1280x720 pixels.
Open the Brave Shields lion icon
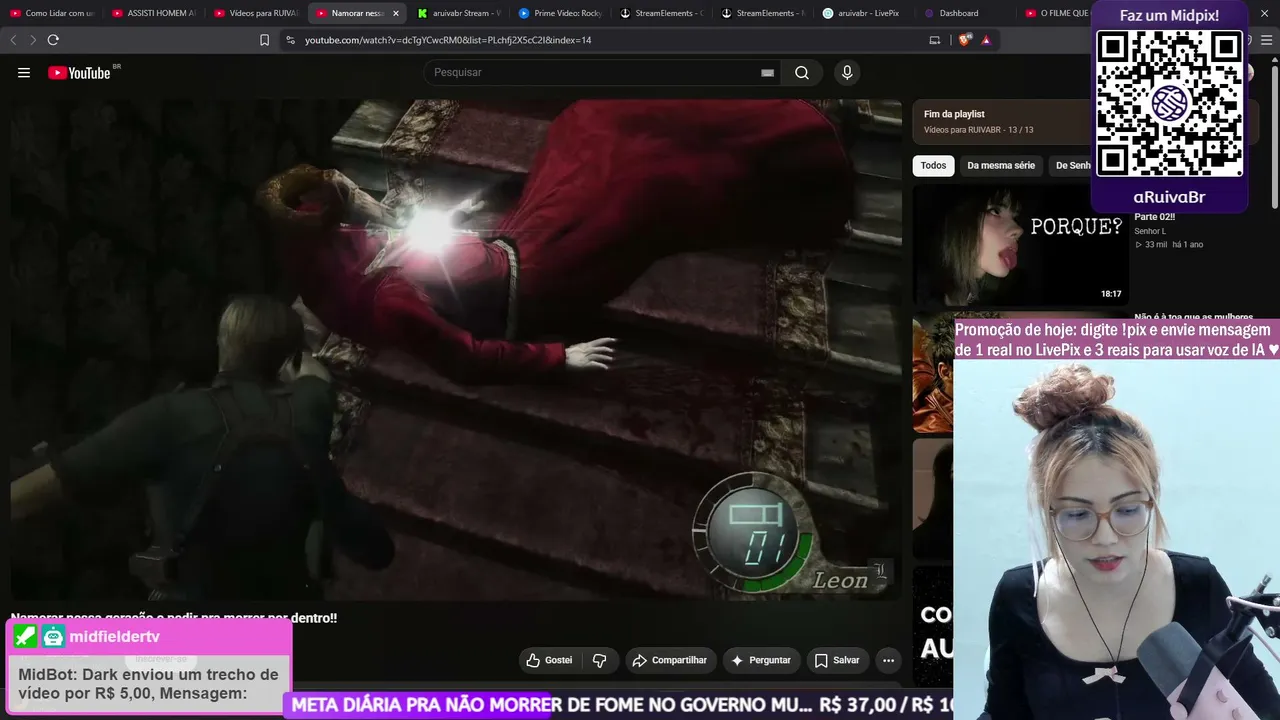coord(964,40)
